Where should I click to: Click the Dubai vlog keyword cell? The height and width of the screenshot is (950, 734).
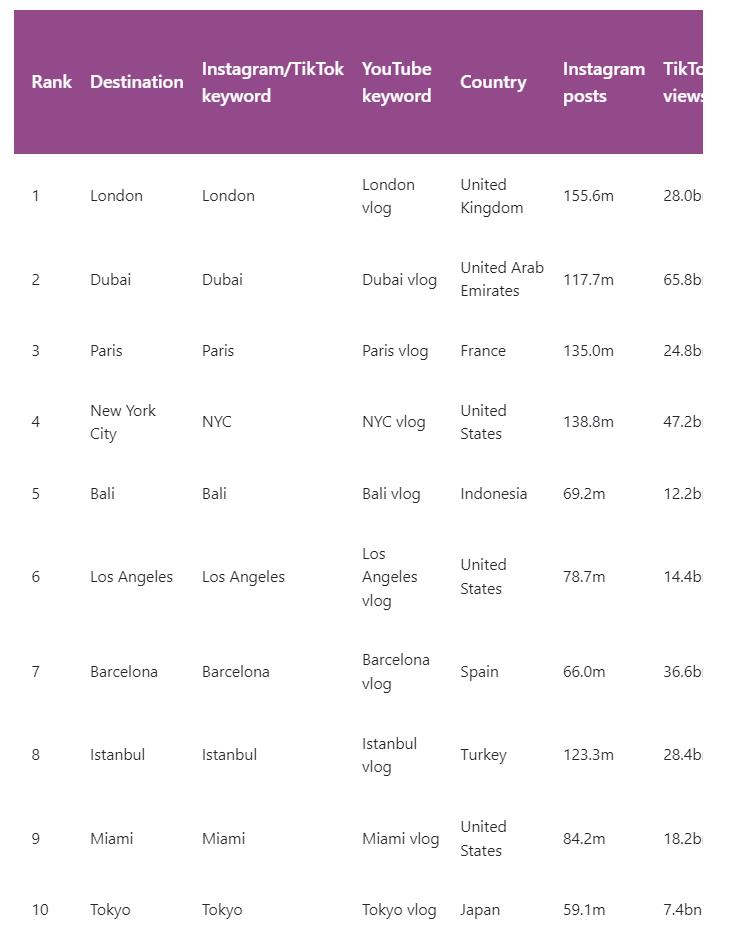point(399,280)
